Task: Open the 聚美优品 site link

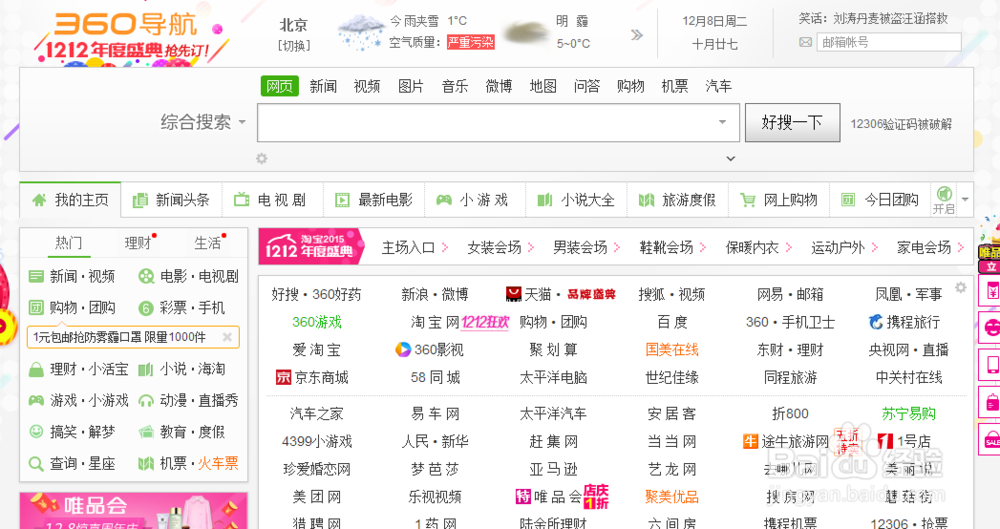Action: (x=672, y=496)
